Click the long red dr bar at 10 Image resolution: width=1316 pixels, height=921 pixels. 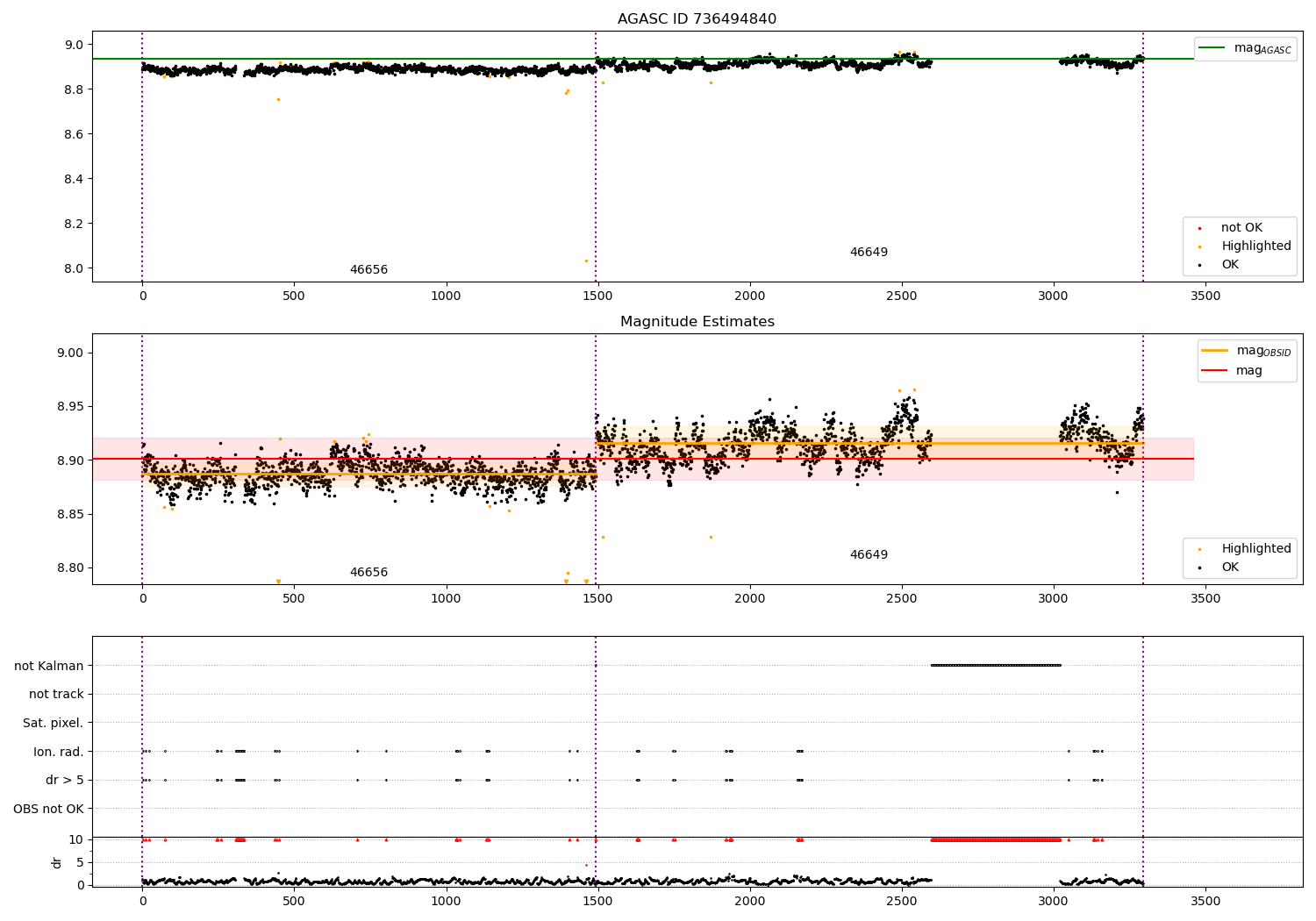coord(996,840)
